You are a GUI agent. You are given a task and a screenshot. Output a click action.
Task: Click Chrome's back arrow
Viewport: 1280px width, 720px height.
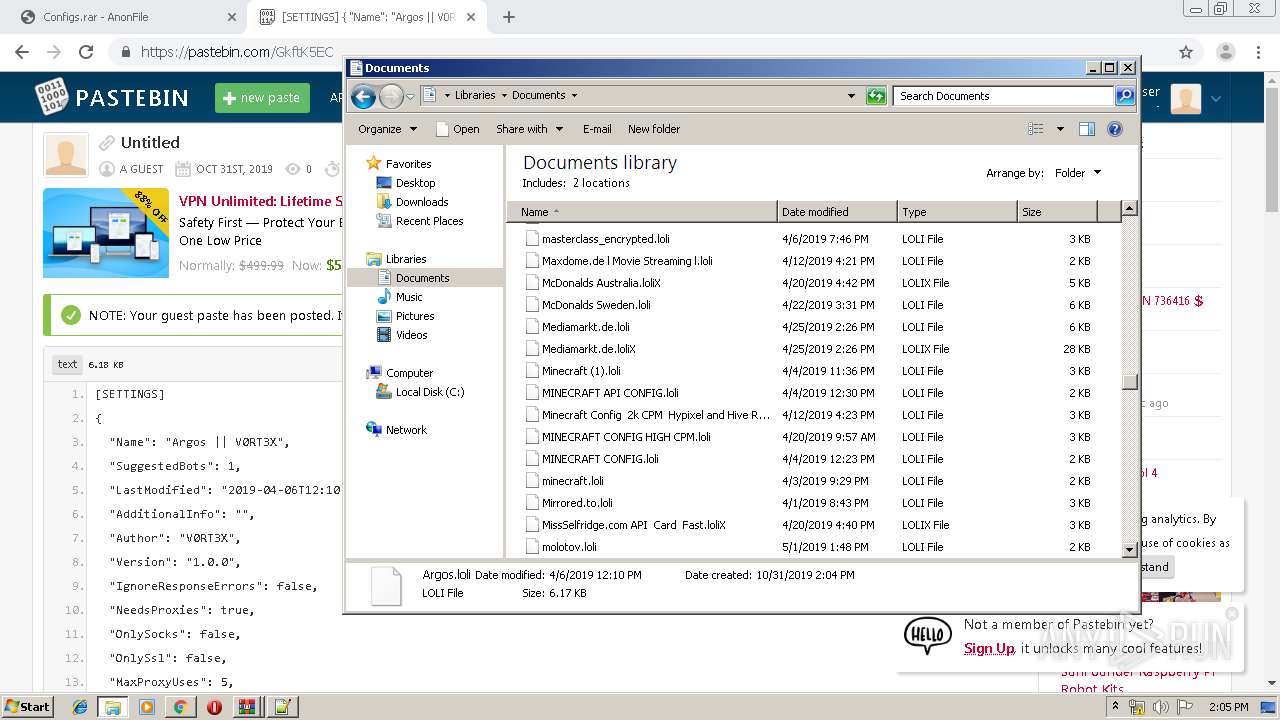(22, 52)
